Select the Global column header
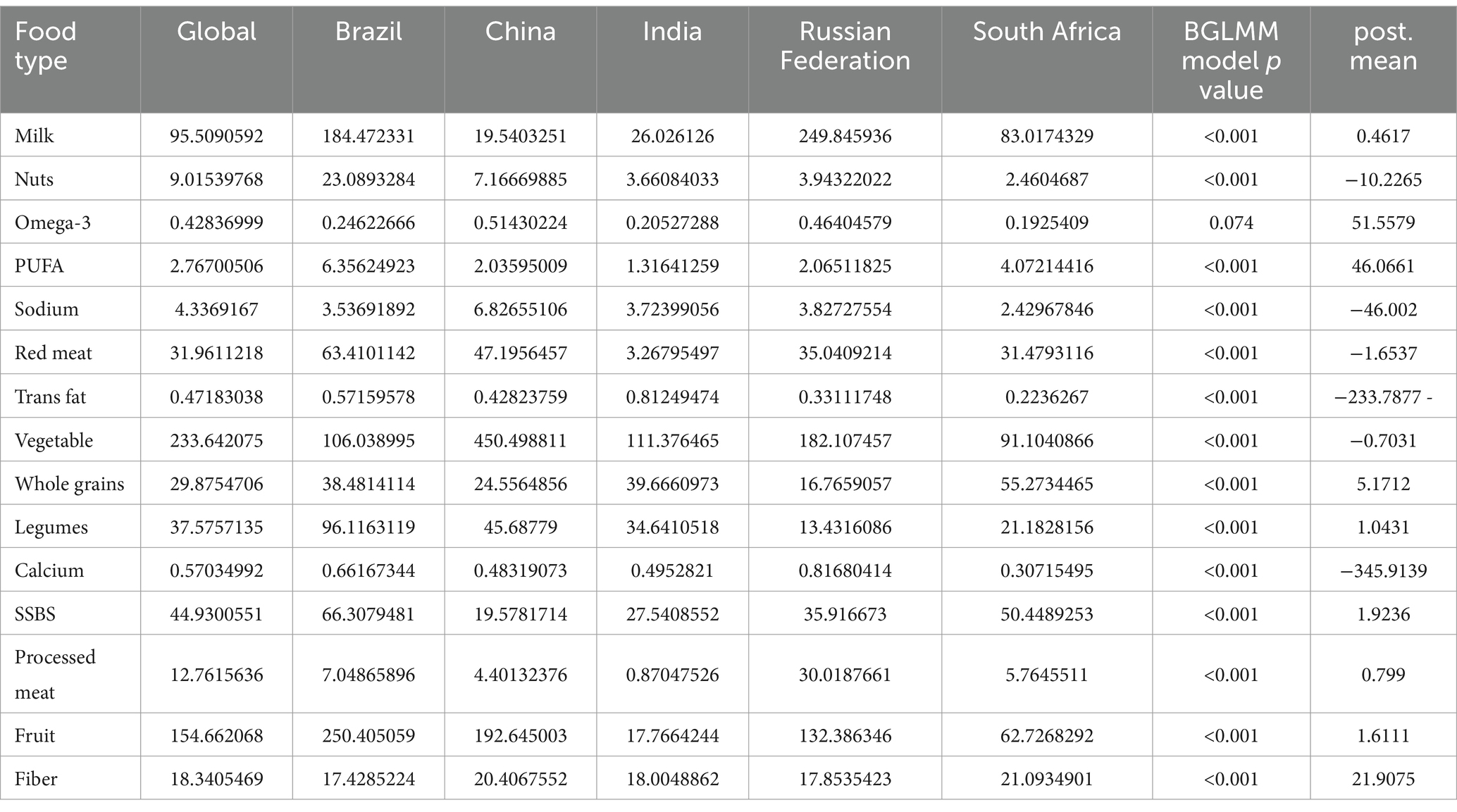The image size is (1457, 812). pos(216,32)
